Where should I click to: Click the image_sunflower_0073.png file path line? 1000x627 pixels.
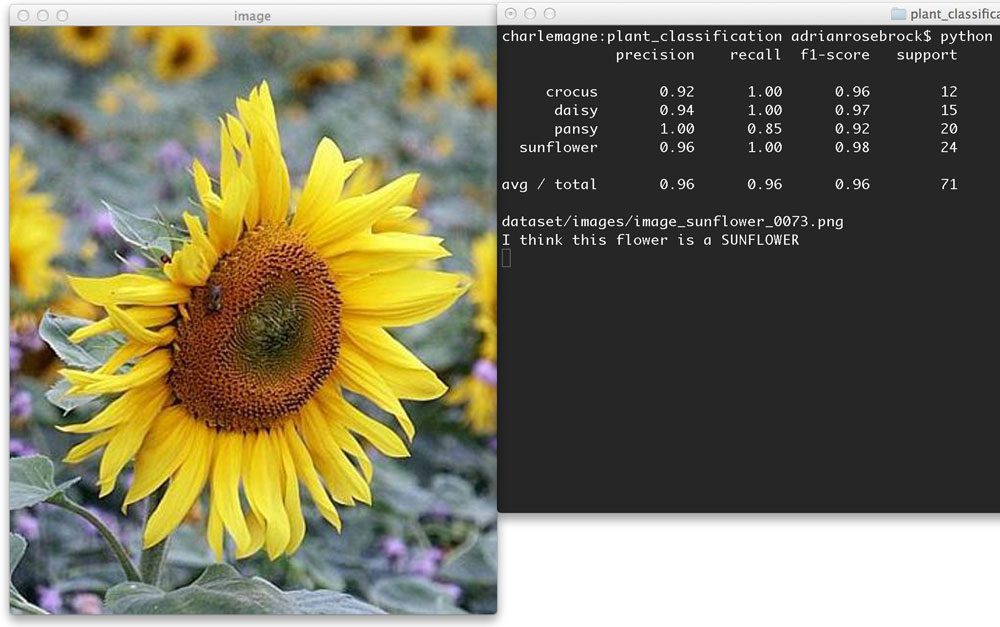pyautogui.click(x=672, y=222)
